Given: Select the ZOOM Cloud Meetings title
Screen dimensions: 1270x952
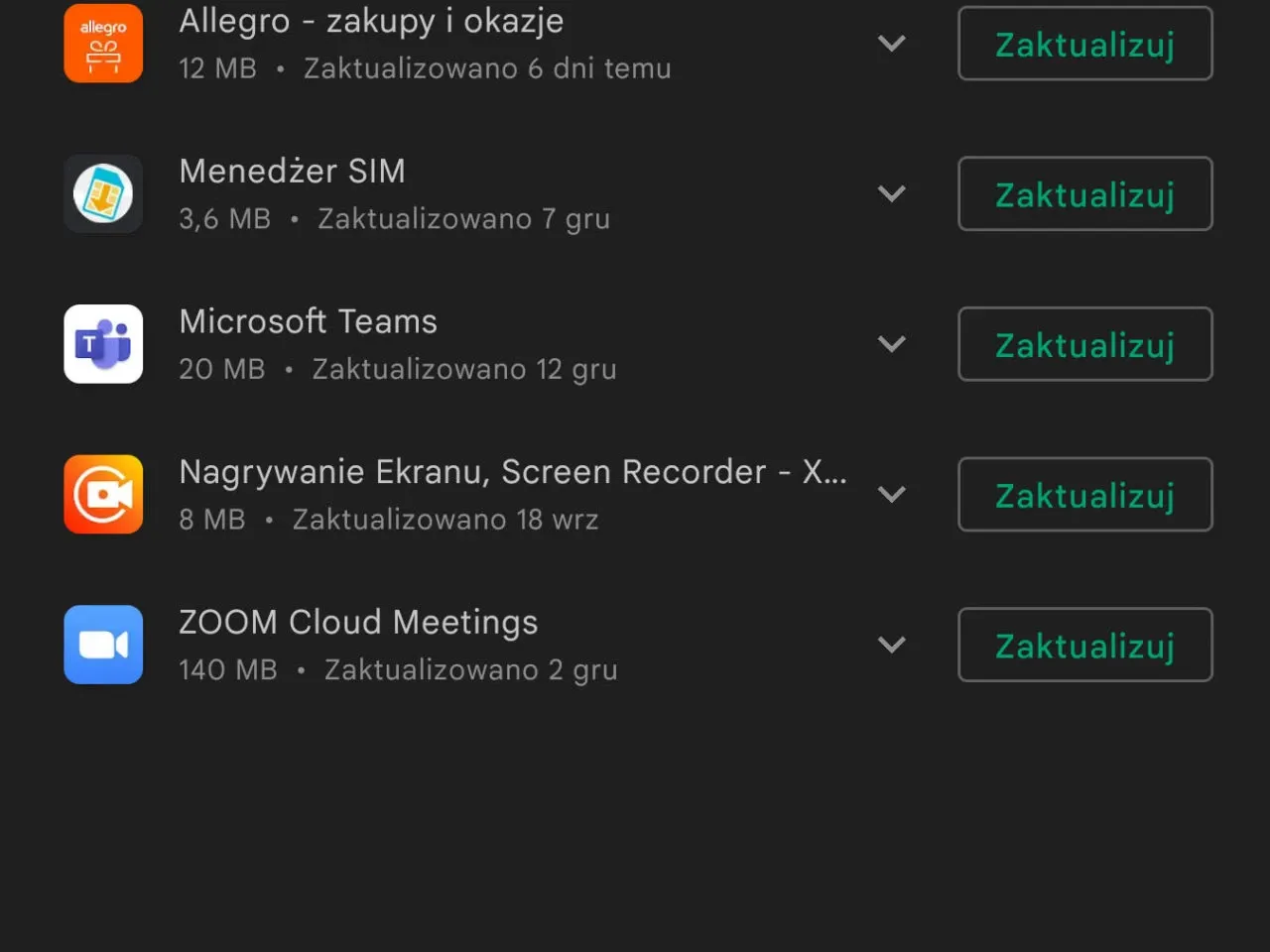Looking at the screenshot, I should tap(358, 622).
